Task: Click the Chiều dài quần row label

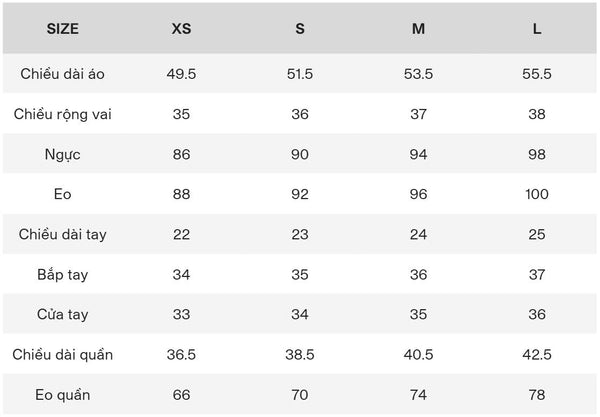Action: (63, 354)
